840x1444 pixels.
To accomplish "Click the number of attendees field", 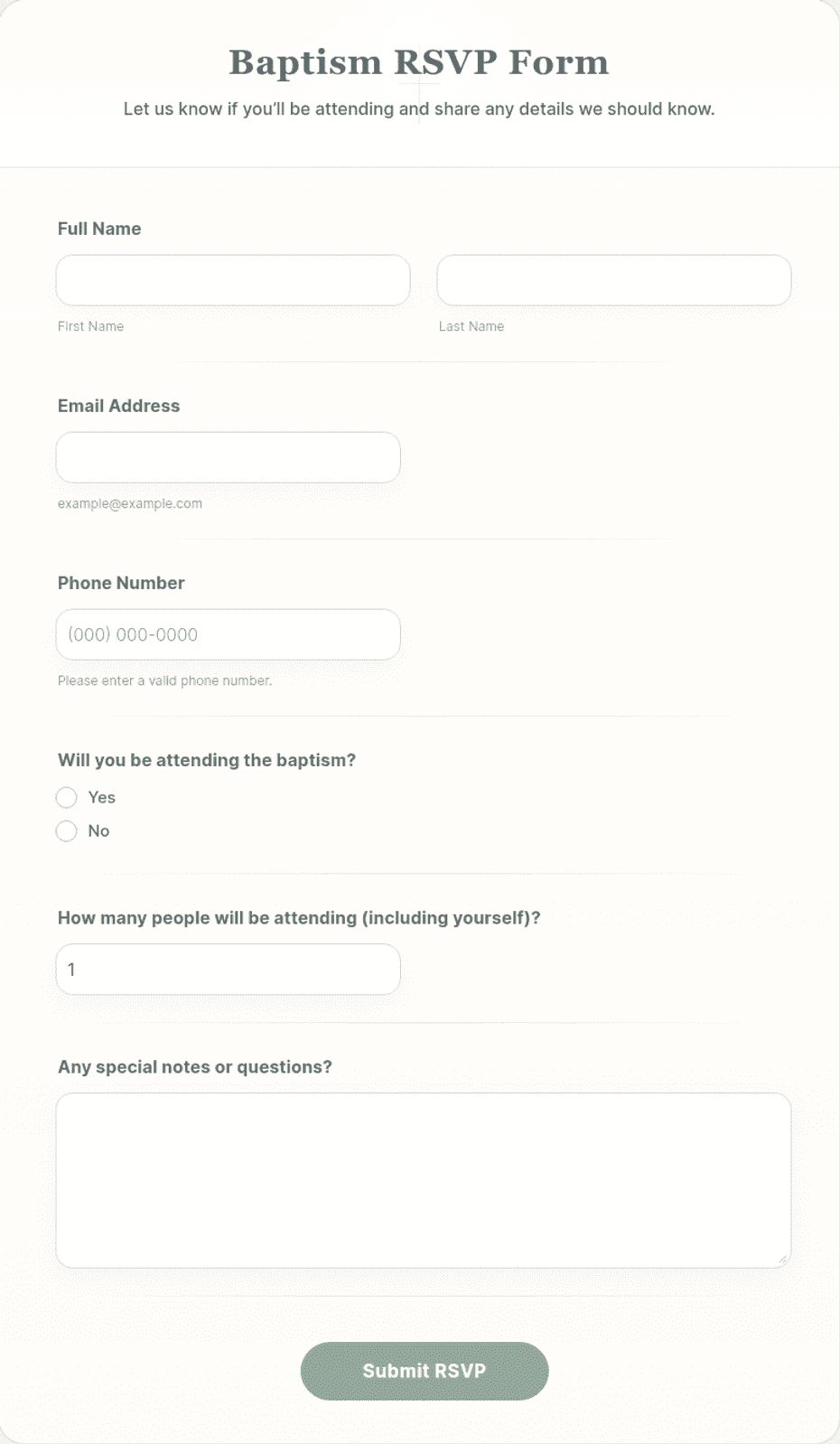I will (x=229, y=970).
